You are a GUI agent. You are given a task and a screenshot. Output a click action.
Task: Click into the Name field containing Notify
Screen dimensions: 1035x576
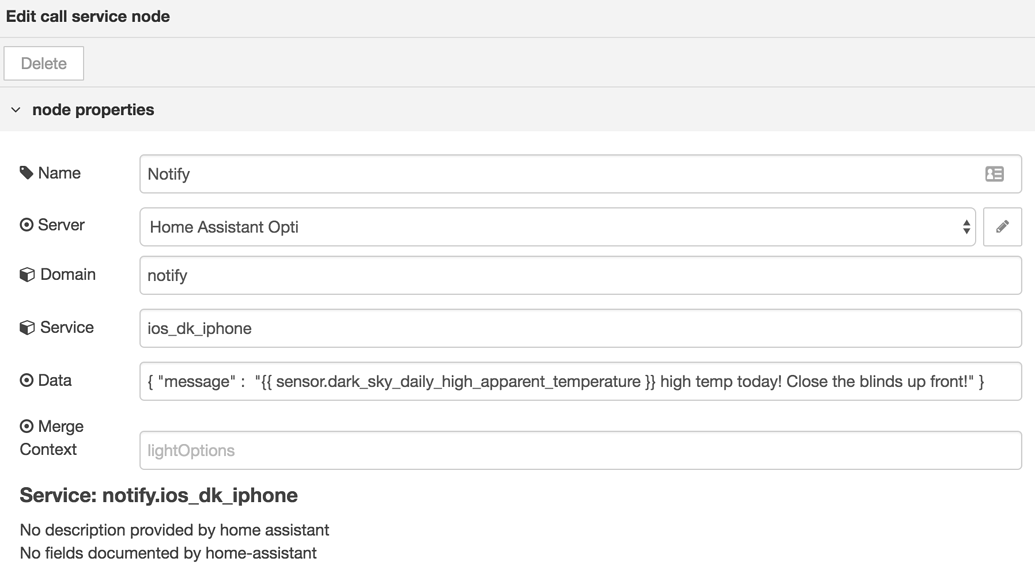coord(560,174)
